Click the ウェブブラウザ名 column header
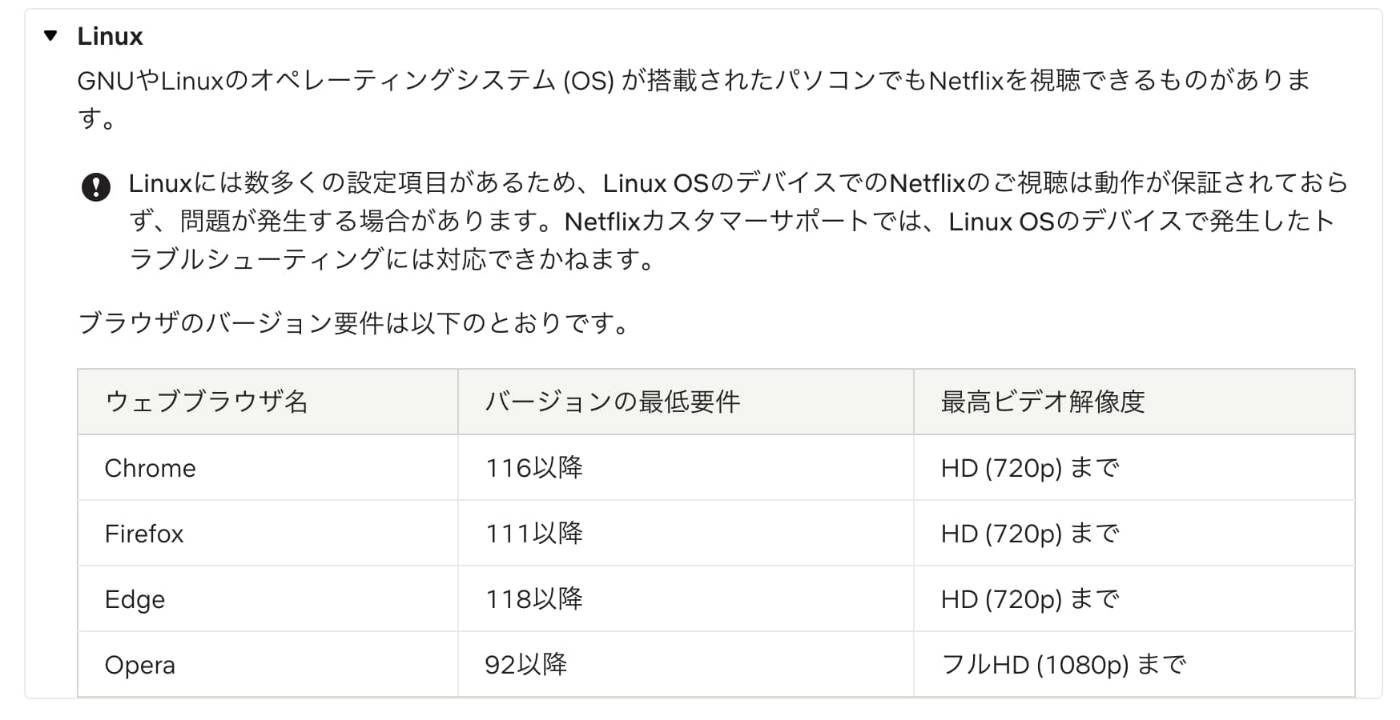 pos(206,402)
